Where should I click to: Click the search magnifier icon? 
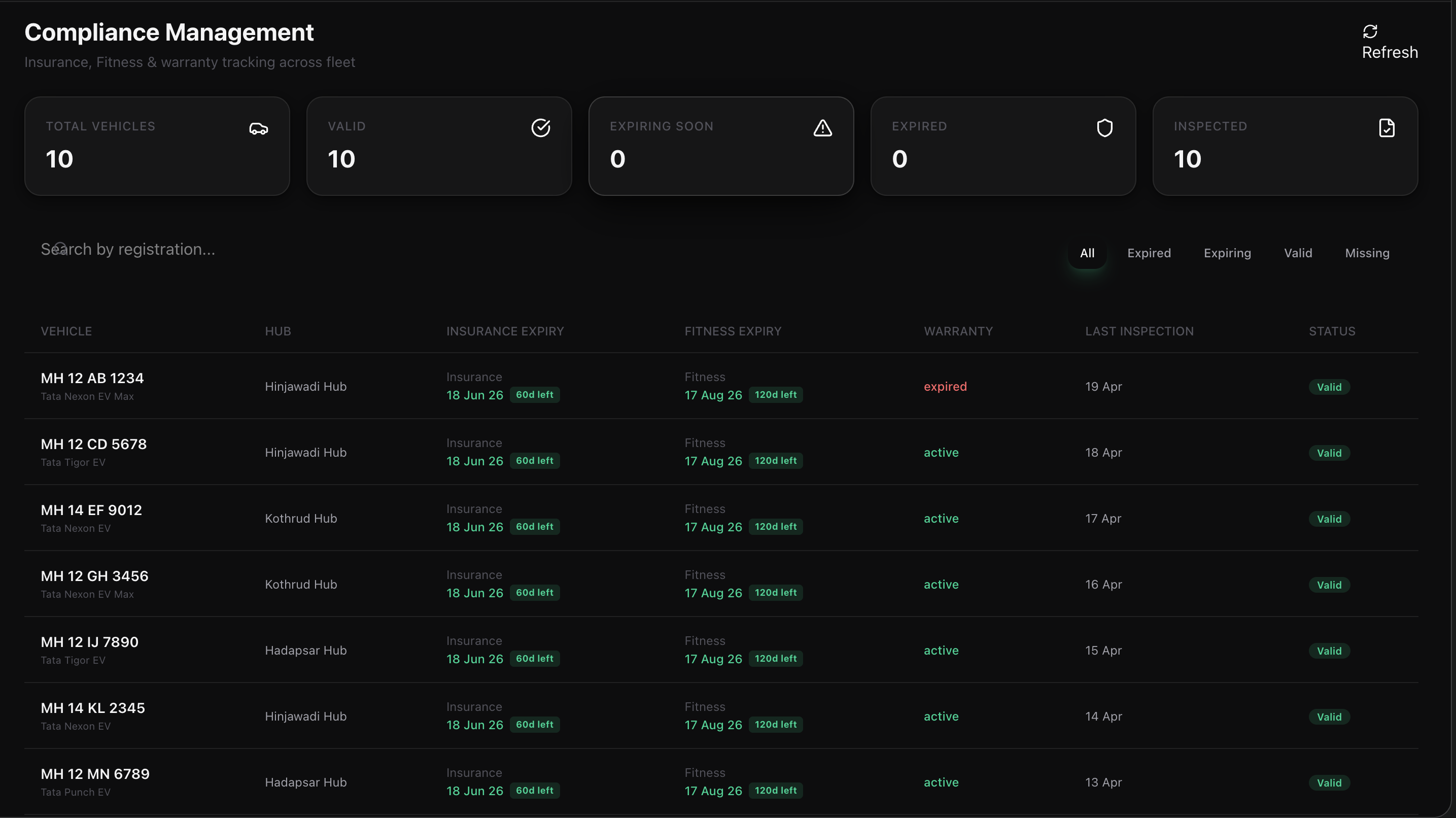60,248
